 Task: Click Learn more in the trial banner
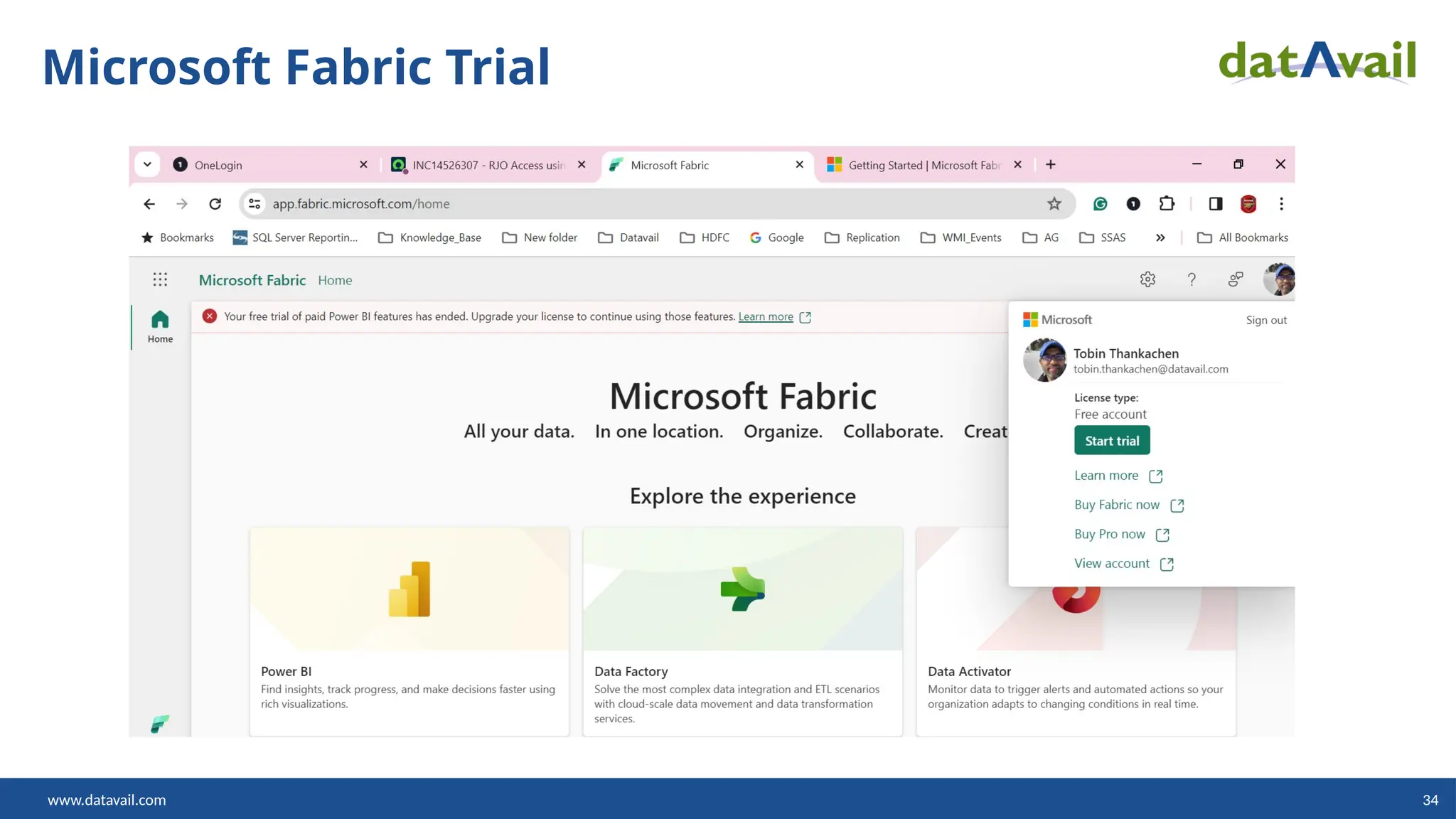(766, 316)
